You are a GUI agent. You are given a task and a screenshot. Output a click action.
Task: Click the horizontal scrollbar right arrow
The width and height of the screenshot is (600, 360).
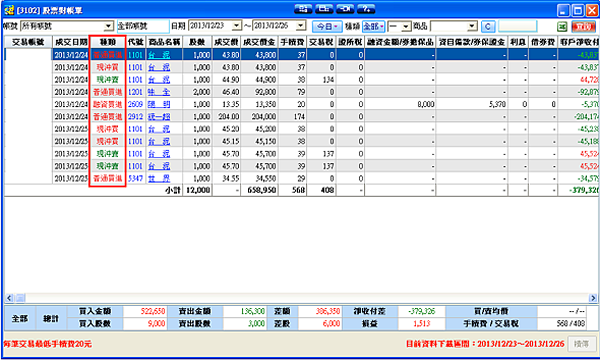point(592,297)
